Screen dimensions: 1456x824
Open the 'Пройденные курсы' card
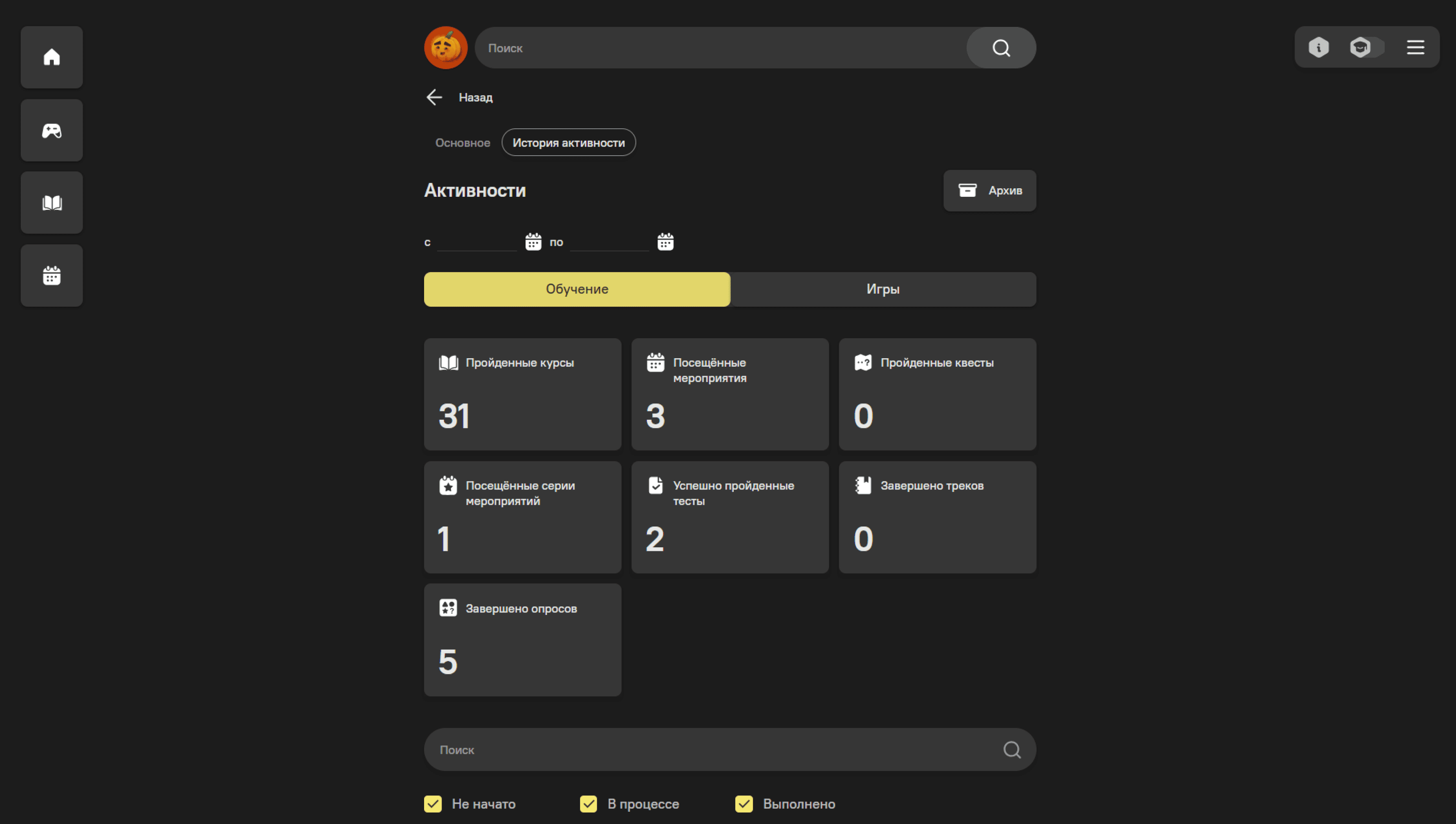pyautogui.click(x=522, y=394)
